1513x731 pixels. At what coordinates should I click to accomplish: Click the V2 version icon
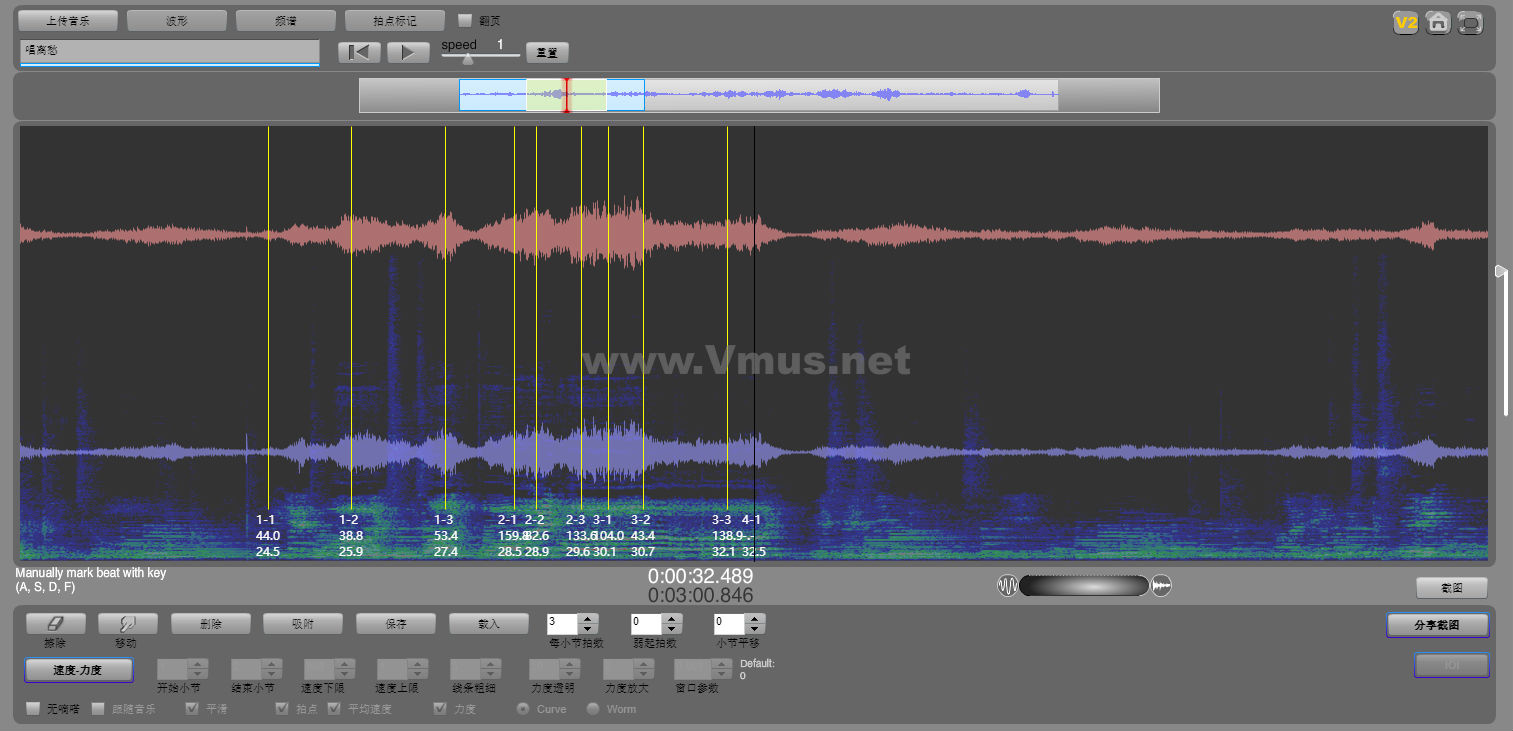tap(1406, 22)
